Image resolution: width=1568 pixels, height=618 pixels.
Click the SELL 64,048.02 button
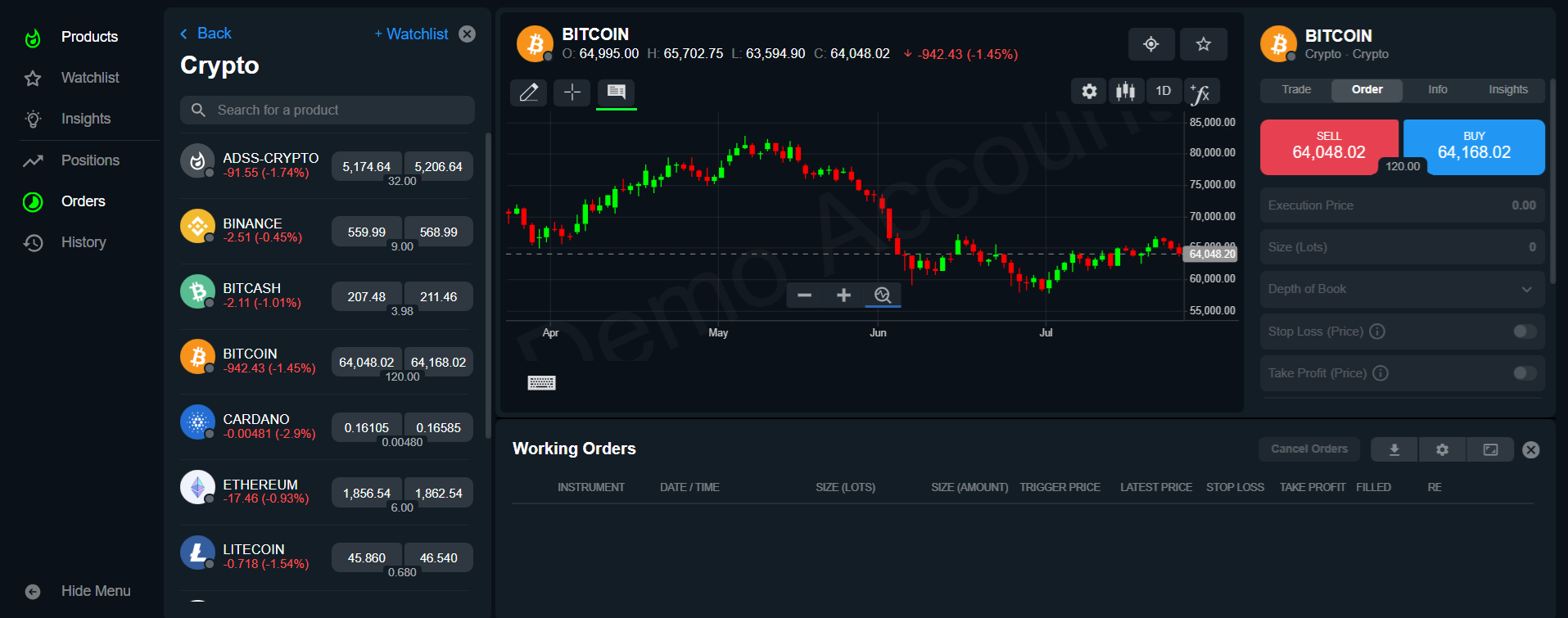[1329, 147]
